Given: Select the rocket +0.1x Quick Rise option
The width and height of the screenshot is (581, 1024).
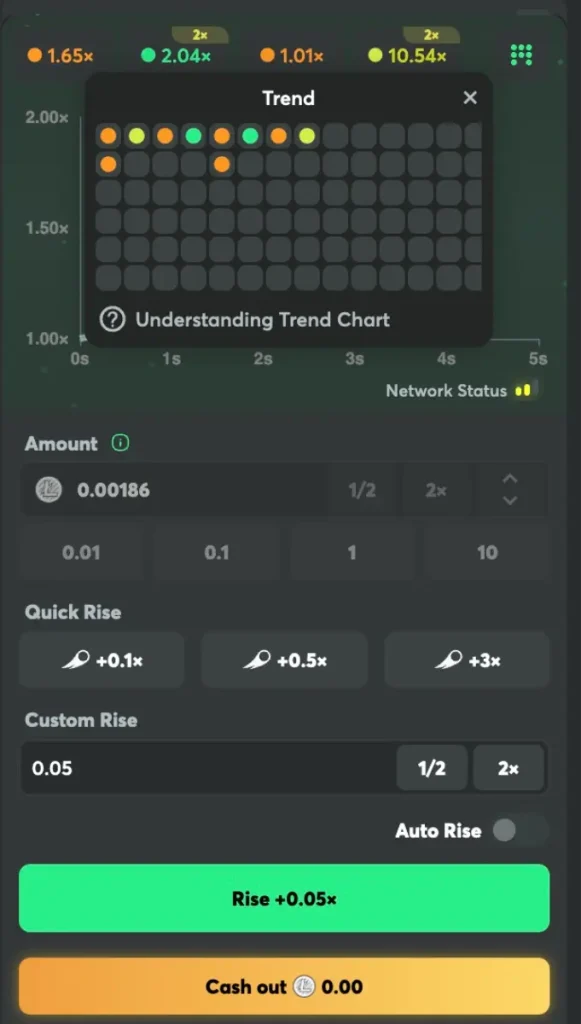Looking at the screenshot, I should point(101,660).
